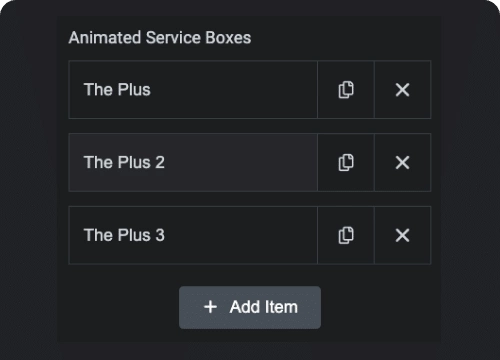The height and width of the screenshot is (360, 500).
Task: Expand the "The Plus 3" repeater item
Action: pyautogui.click(x=193, y=235)
